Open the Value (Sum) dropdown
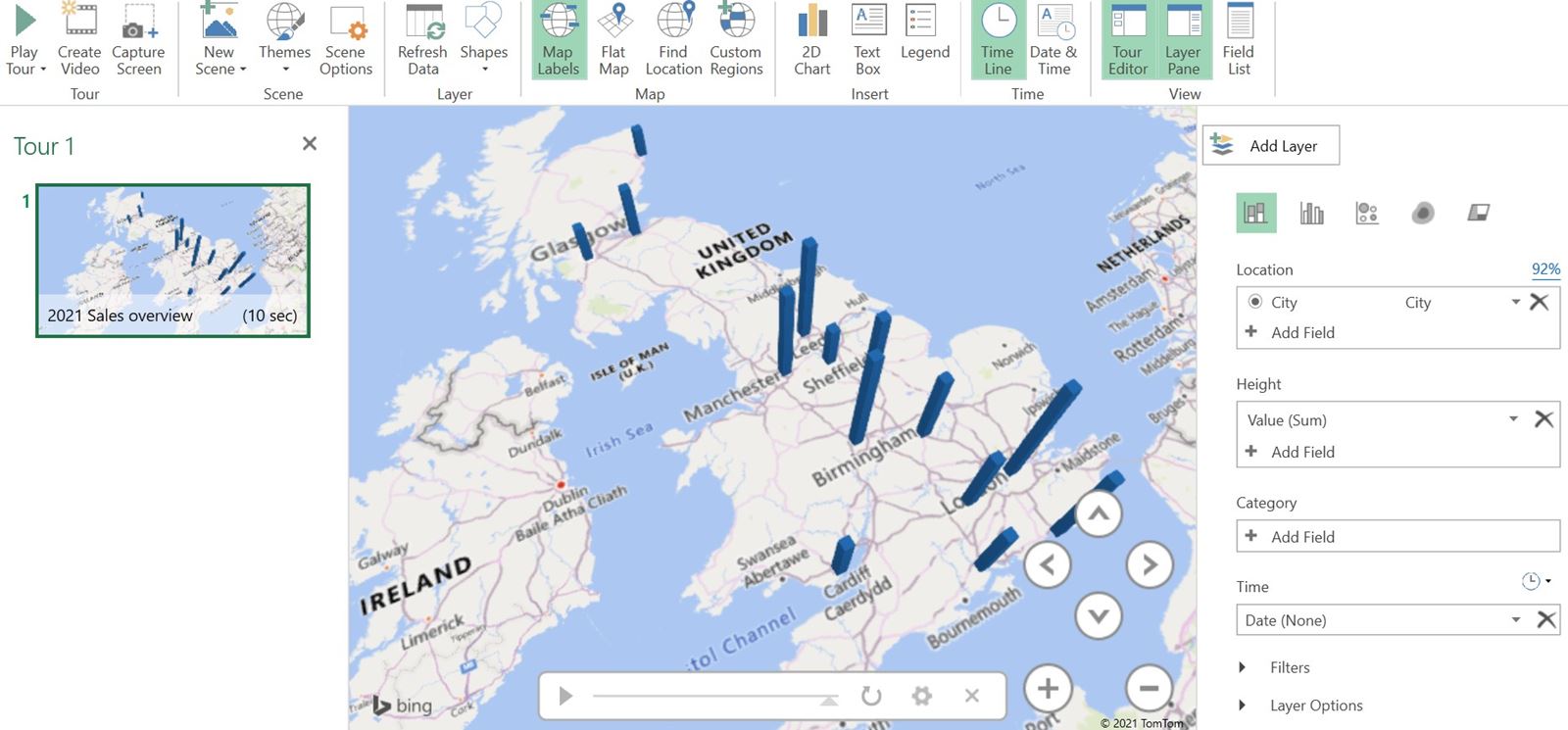The height and width of the screenshot is (730, 1568). [1513, 419]
